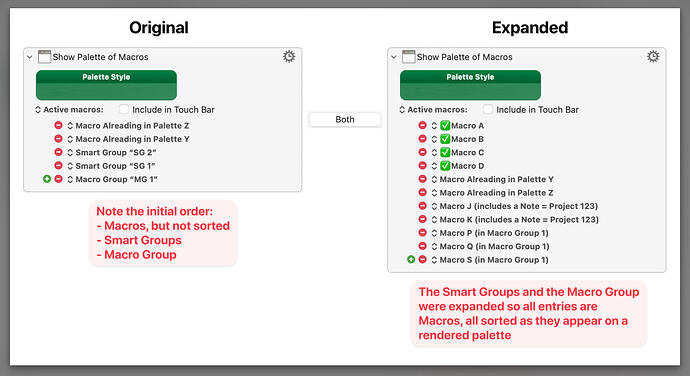Collapse the Expanded Show Palette of Macros action

[x=394, y=57]
